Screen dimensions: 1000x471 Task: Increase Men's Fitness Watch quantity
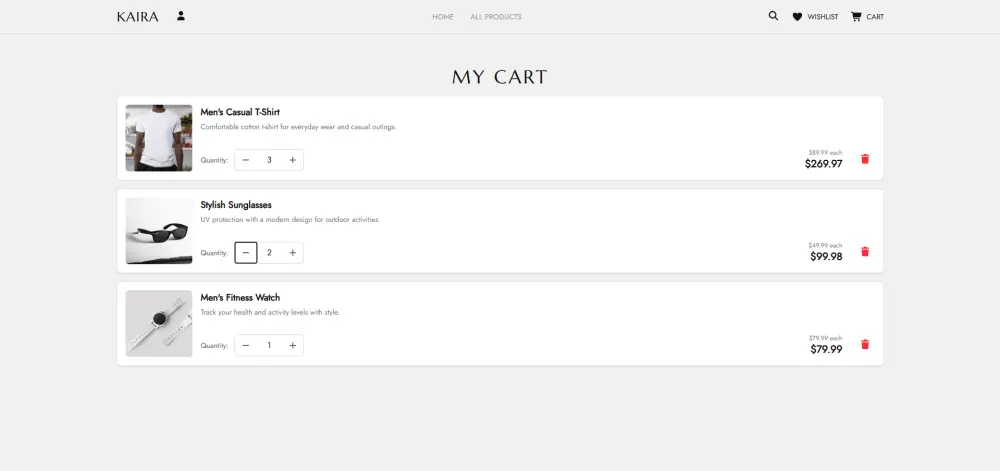tap(292, 346)
